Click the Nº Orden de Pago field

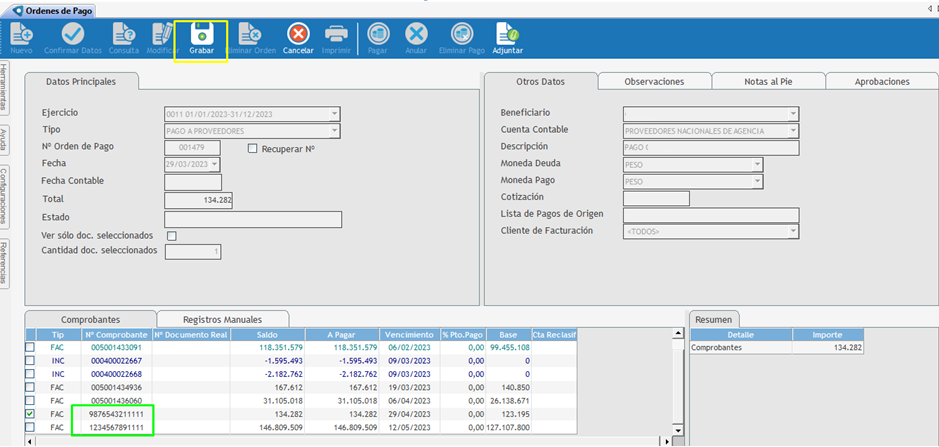tap(192, 147)
